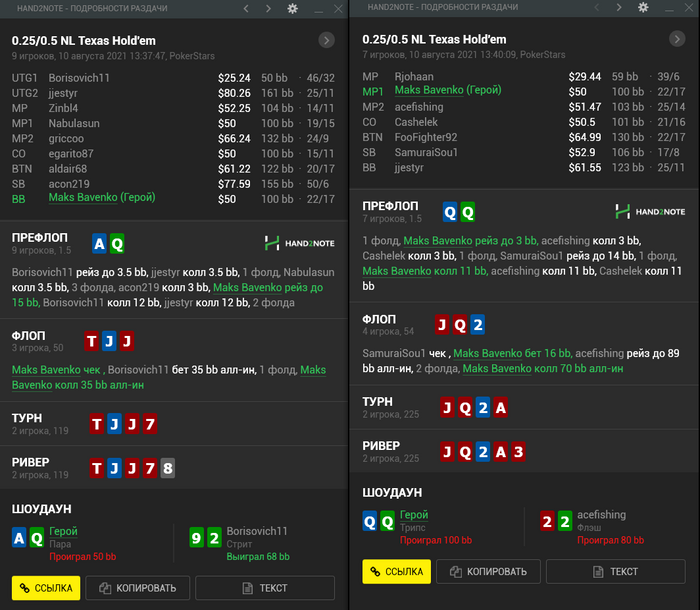The height and width of the screenshot is (610, 700).
Task: Click 'Maks Bavenko чек' action in left flop
Action: [56, 370]
